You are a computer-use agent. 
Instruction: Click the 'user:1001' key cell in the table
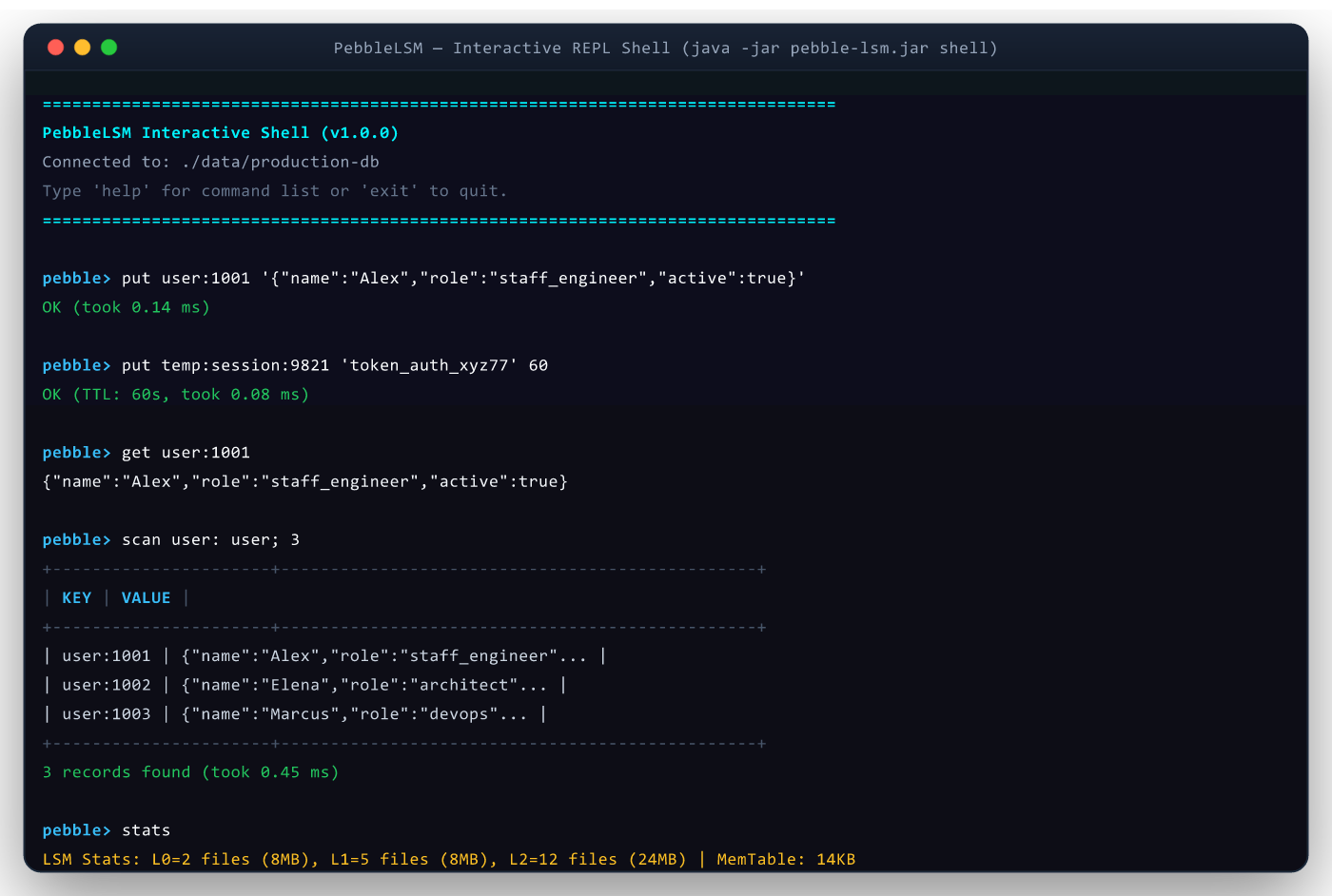(107, 655)
